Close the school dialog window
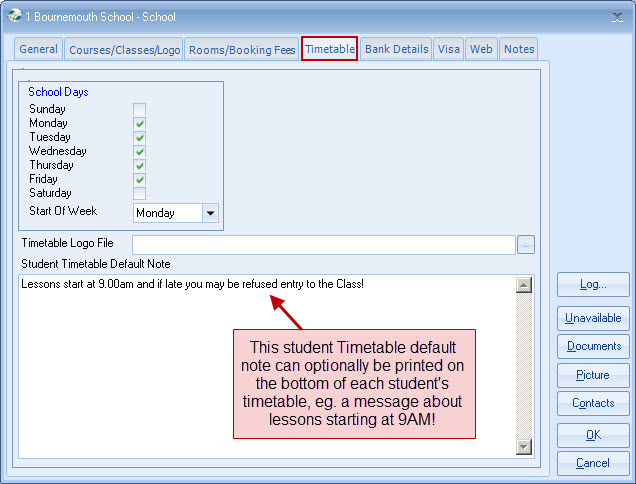The width and height of the screenshot is (636, 484). click(x=616, y=15)
